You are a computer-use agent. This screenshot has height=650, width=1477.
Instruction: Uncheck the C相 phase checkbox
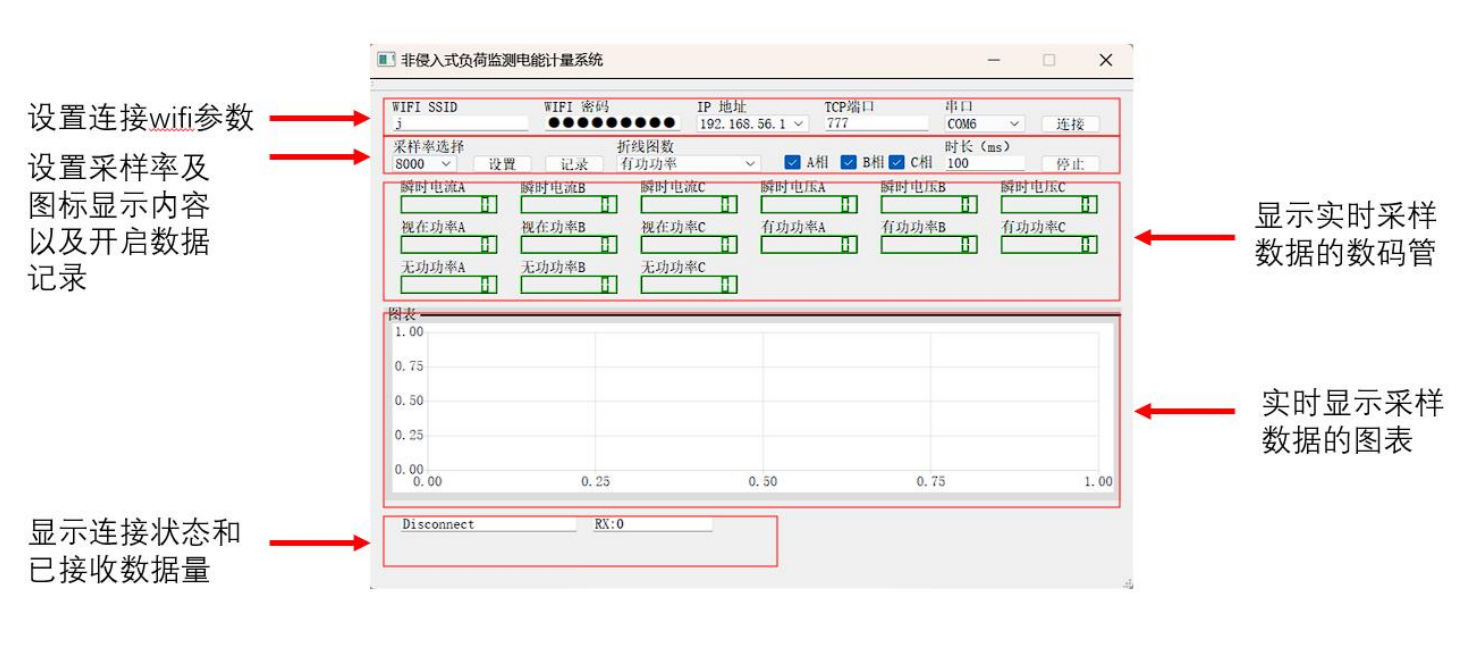[x=897, y=162]
